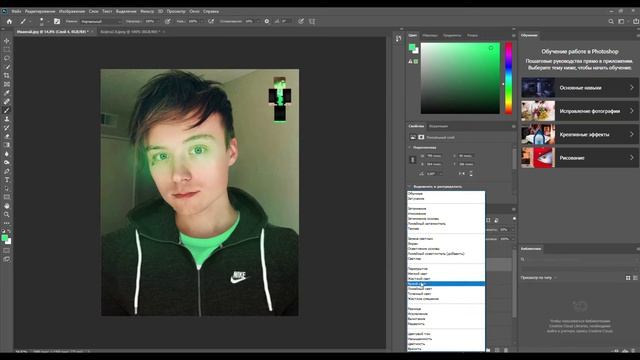Select the Gradient tool
640x360 pixels.
coord(7,145)
